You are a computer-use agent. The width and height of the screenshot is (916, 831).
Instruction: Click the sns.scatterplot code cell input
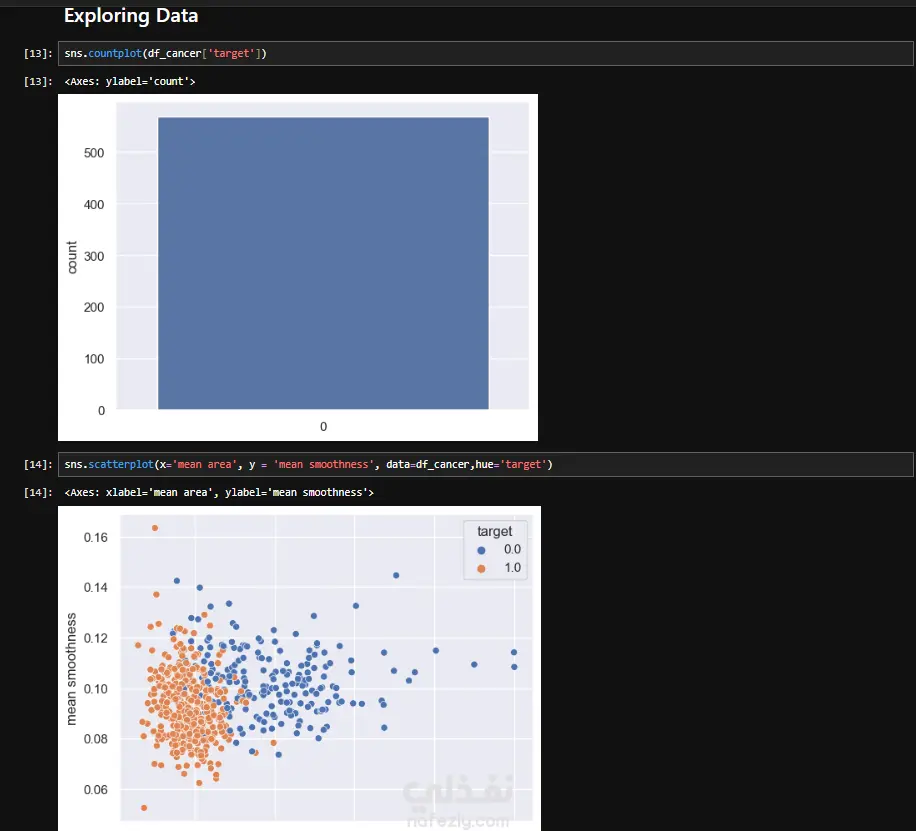pos(485,464)
